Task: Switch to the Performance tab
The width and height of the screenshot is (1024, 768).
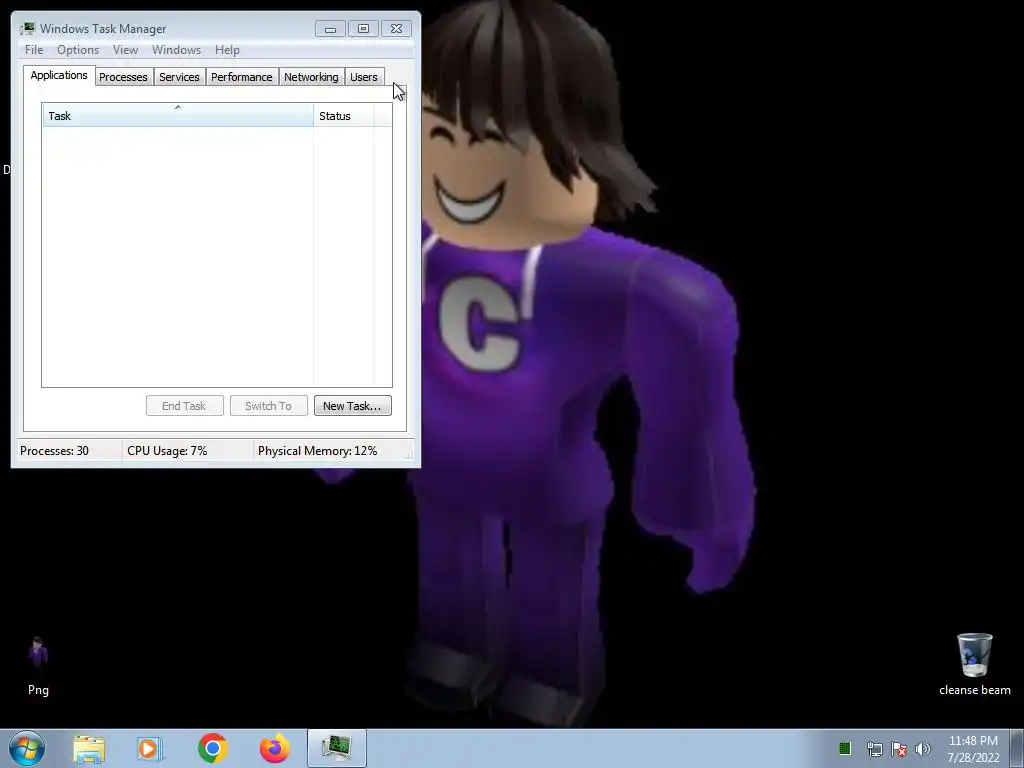Action: (242, 77)
